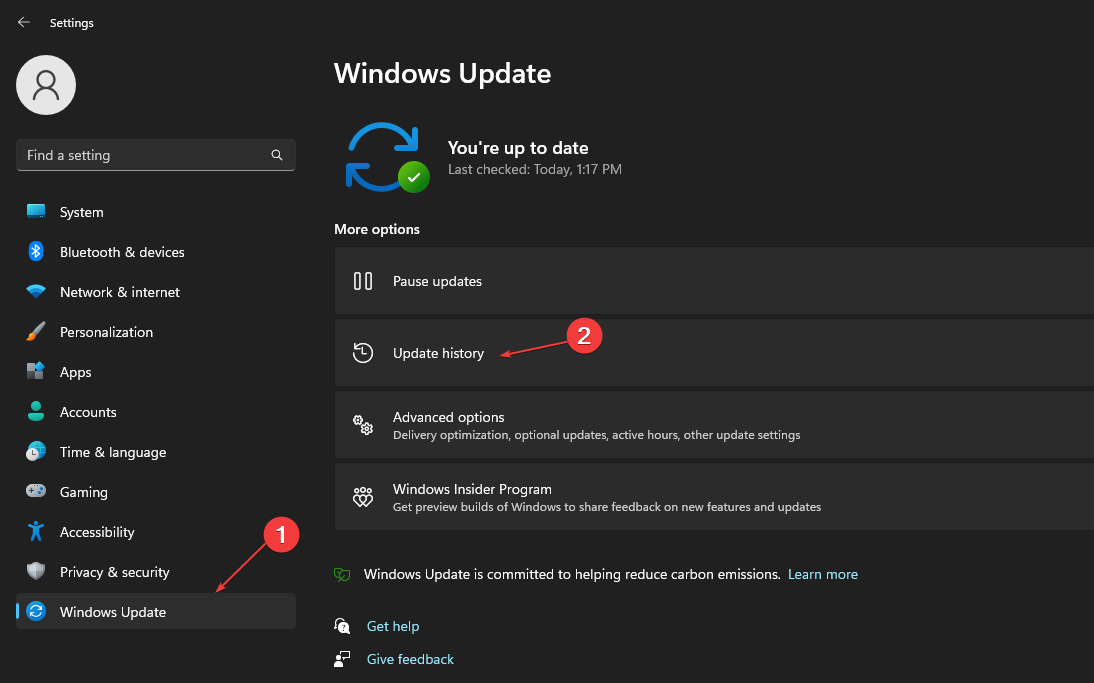Open System settings category
The width and height of the screenshot is (1094, 683).
pyautogui.click(x=156, y=212)
